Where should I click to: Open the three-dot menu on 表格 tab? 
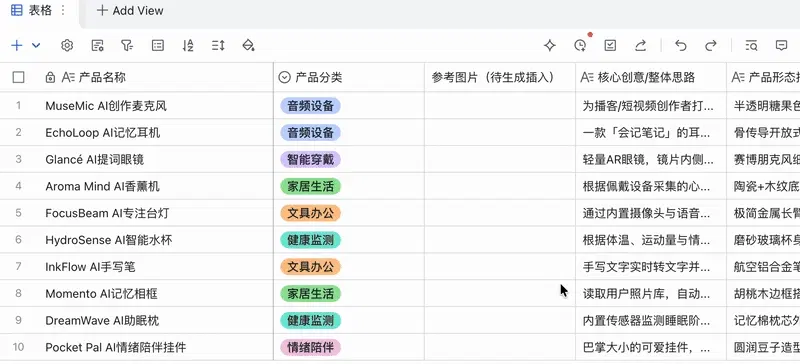click(63, 10)
